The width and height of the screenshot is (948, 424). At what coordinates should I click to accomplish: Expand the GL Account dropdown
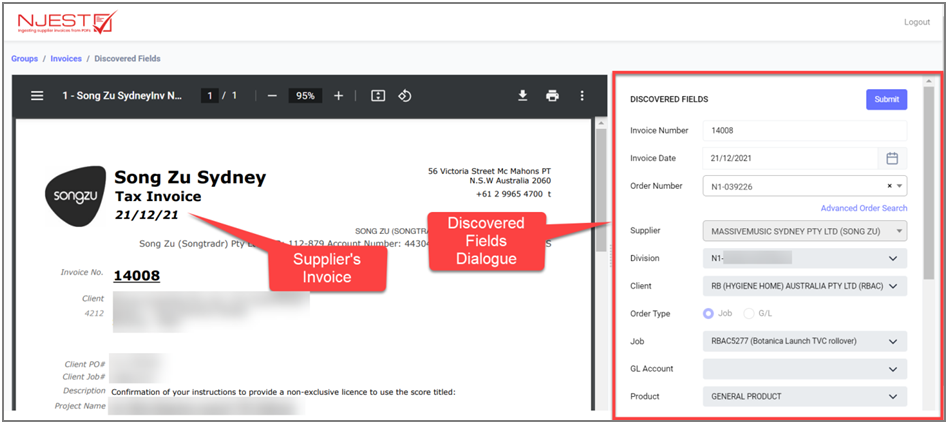coord(805,368)
